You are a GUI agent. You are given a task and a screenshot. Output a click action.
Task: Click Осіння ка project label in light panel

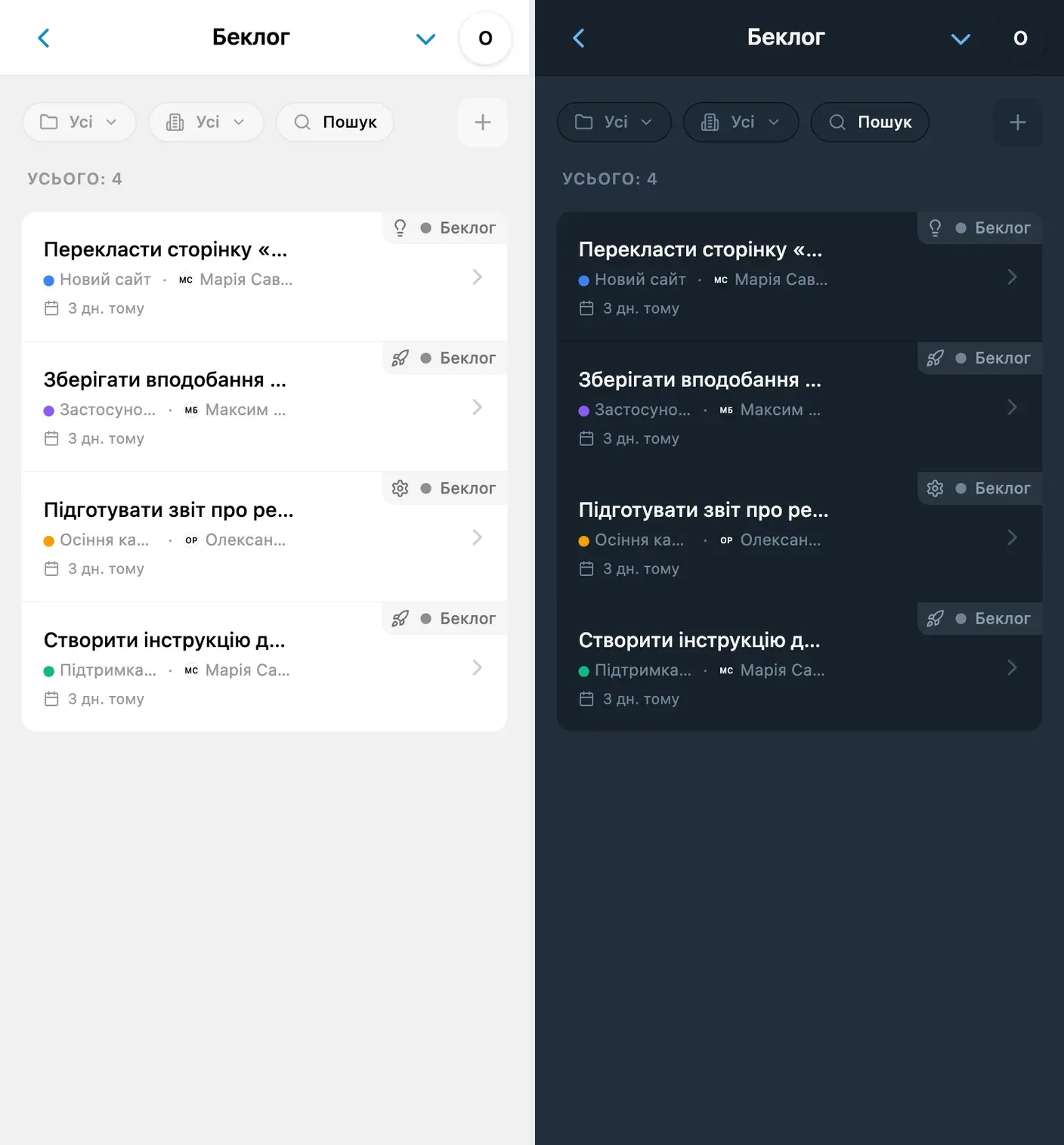(x=104, y=540)
